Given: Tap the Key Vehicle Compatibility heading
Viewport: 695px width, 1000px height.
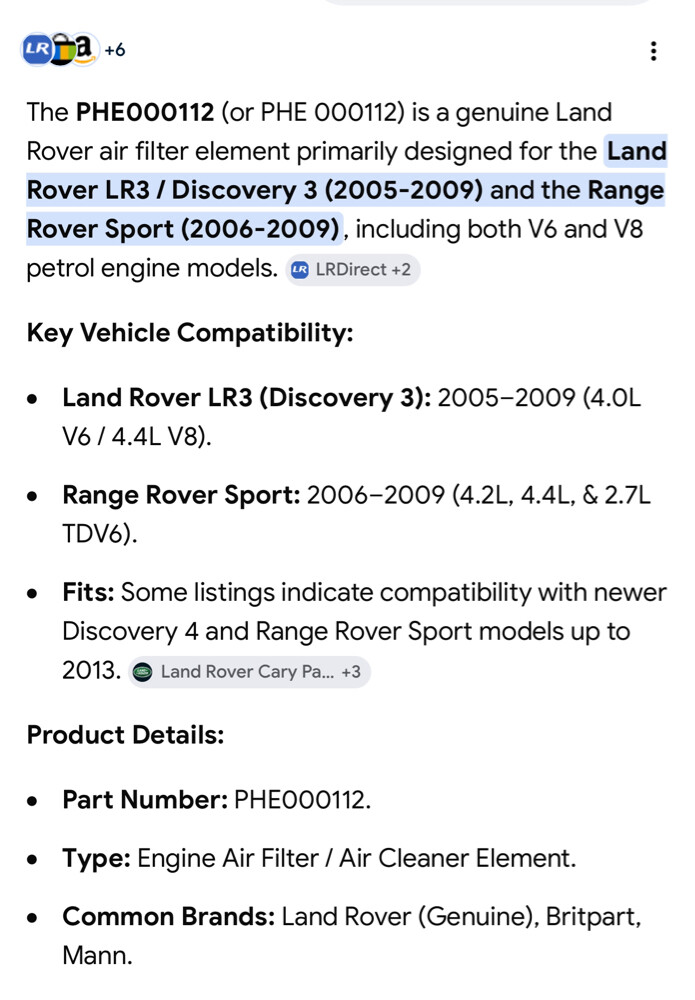Looking at the screenshot, I should (x=190, y=333).
